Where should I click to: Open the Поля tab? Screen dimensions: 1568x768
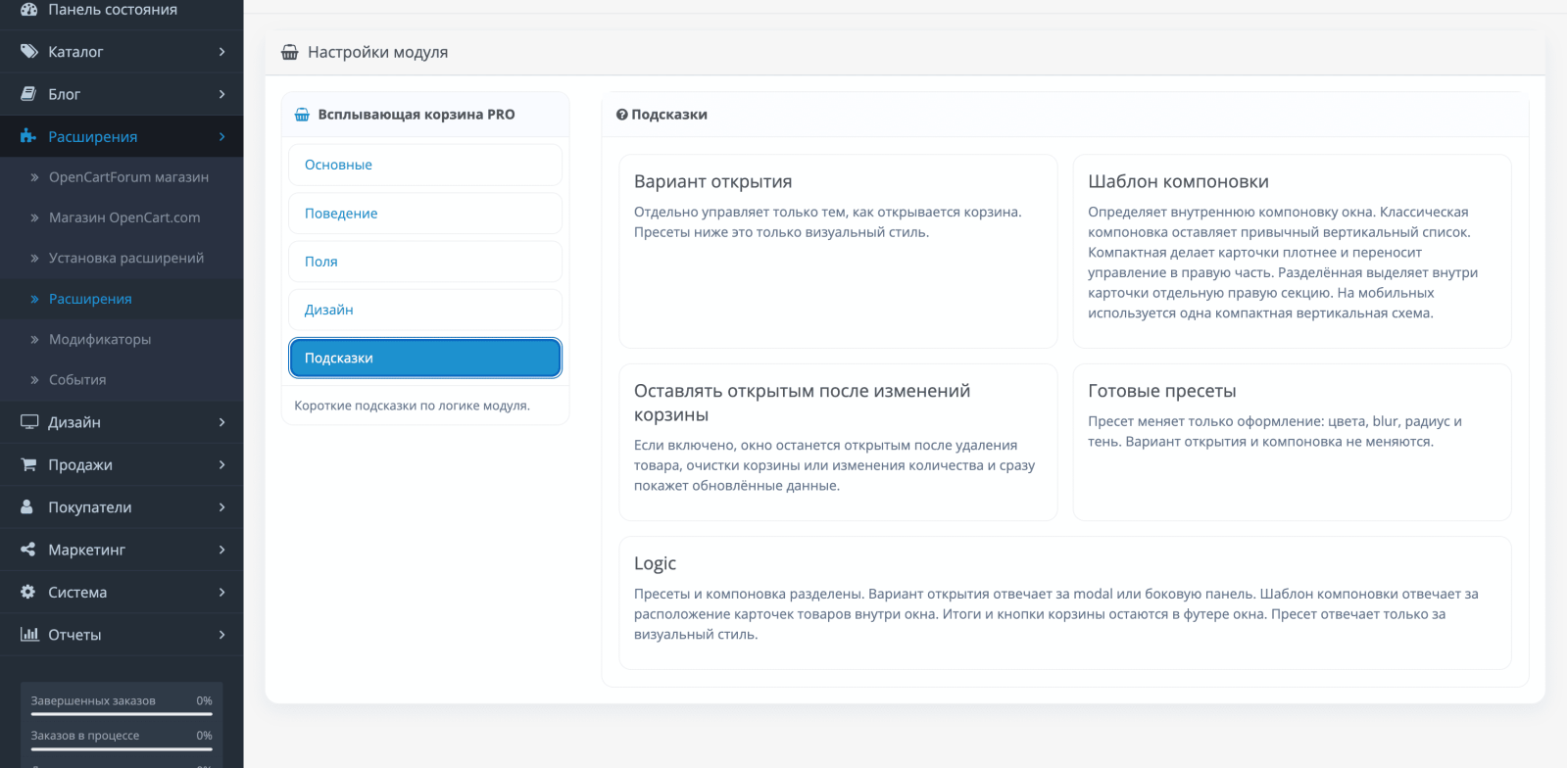(425, 262)
